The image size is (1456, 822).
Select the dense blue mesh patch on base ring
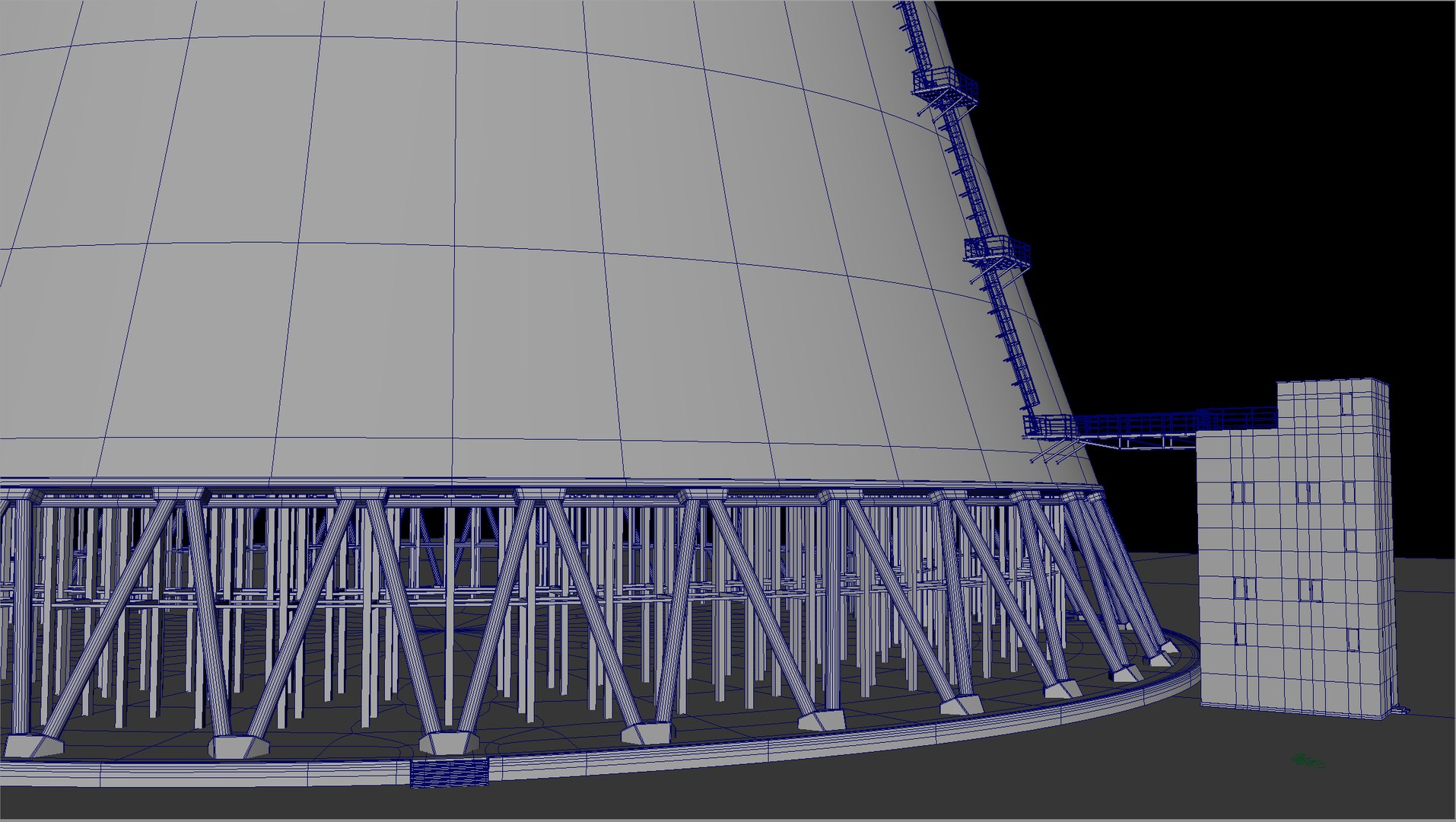[449, 773]
